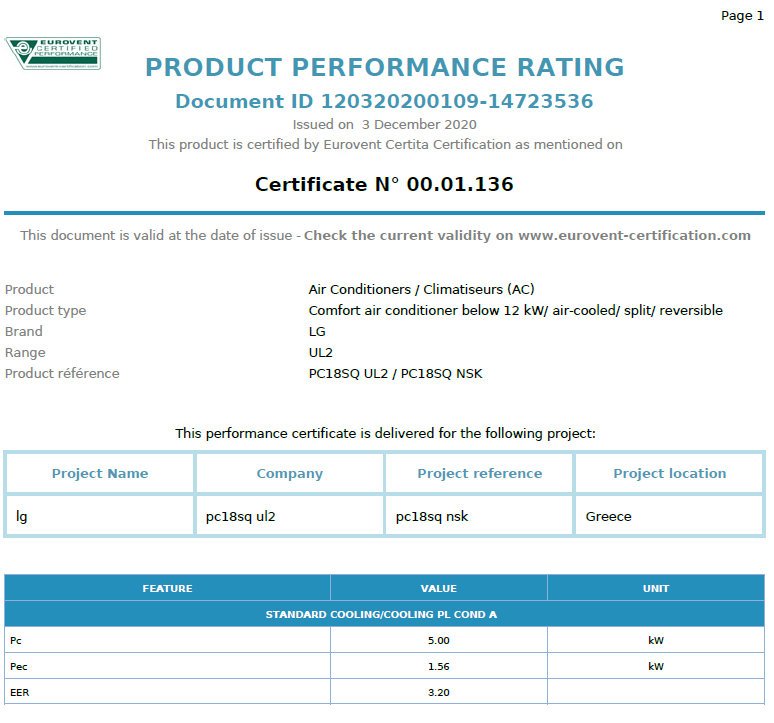
Task: Click the Pec feature cell
Action: pos(167,666)
